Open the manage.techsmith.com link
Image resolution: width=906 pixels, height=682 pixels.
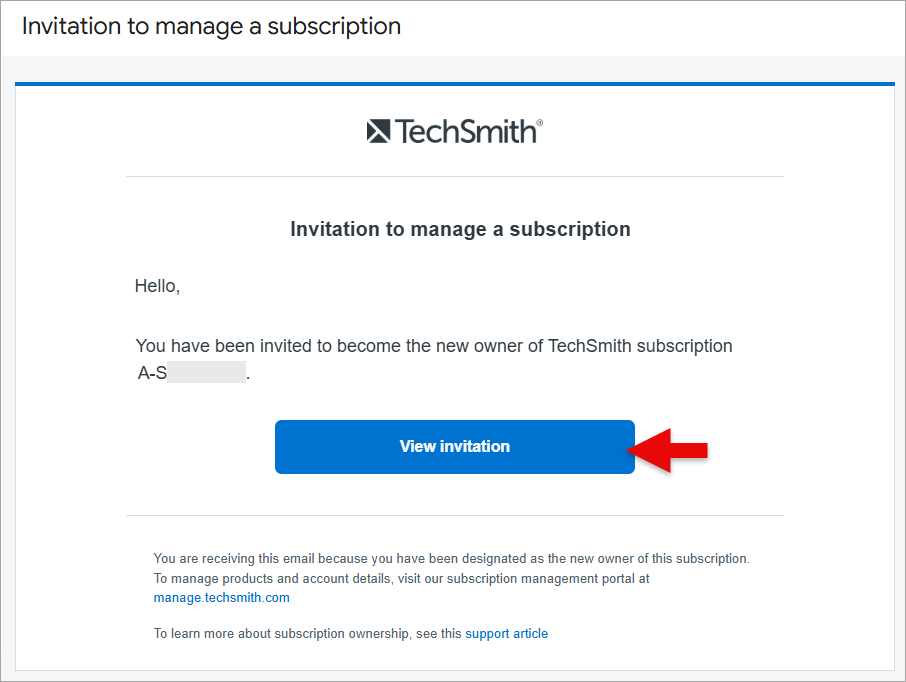(x=221, y=598)
